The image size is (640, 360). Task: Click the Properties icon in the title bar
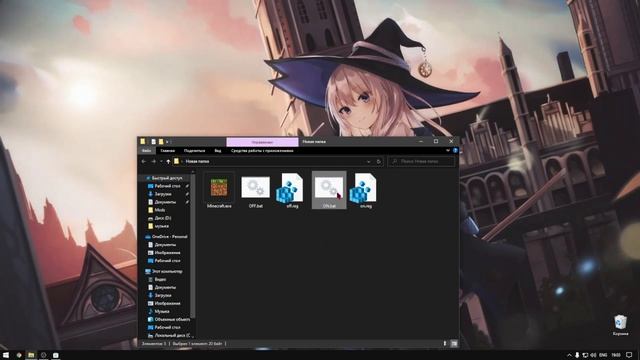click(x=153, y=142)
